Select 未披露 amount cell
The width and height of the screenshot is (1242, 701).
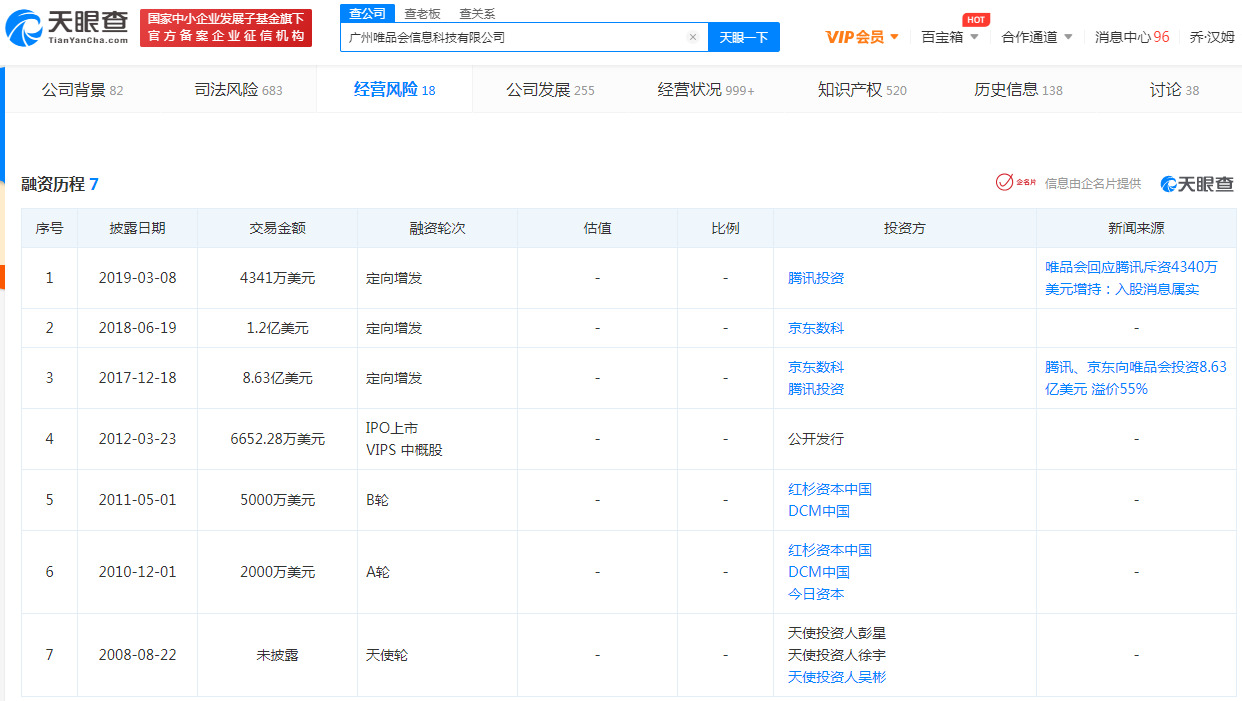tap(278, 655)
